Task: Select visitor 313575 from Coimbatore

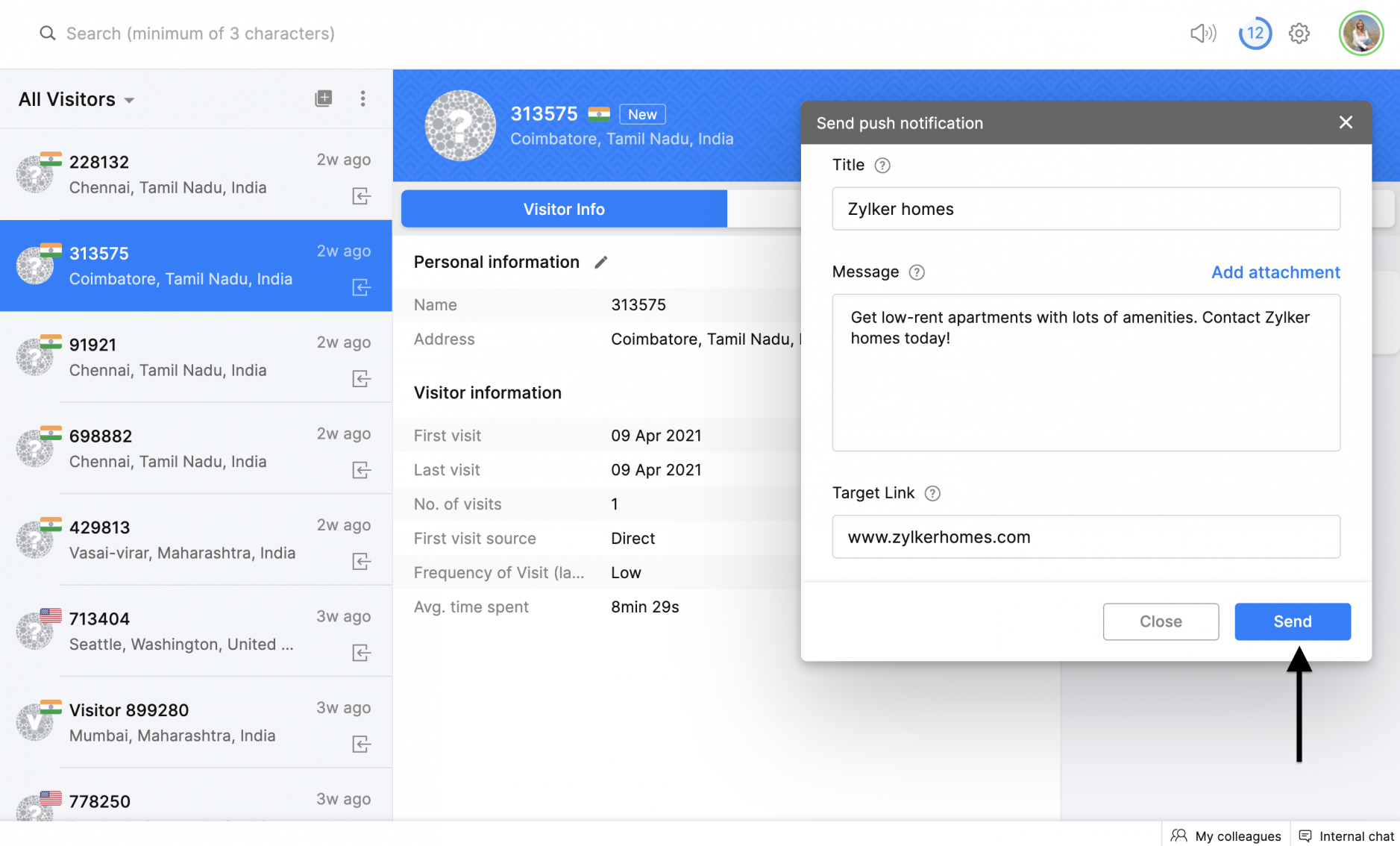Action: (x=196, y=266)
